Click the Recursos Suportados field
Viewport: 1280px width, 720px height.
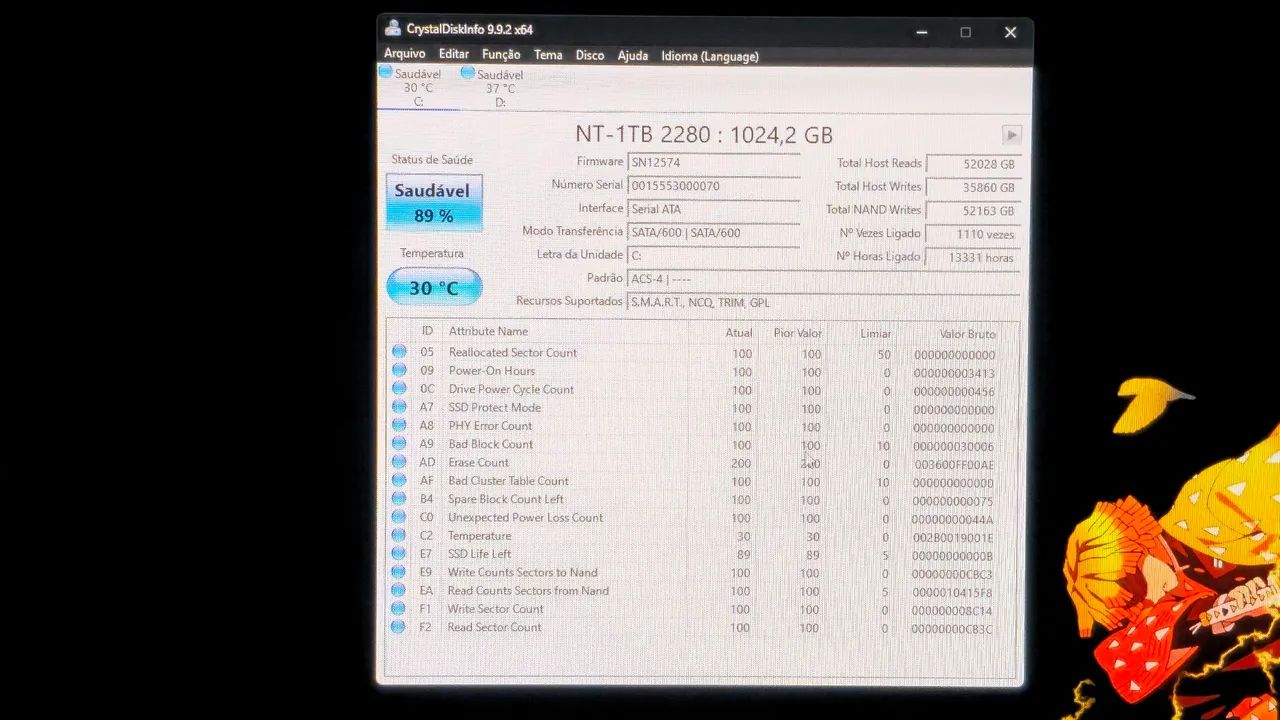coord(823,302)
